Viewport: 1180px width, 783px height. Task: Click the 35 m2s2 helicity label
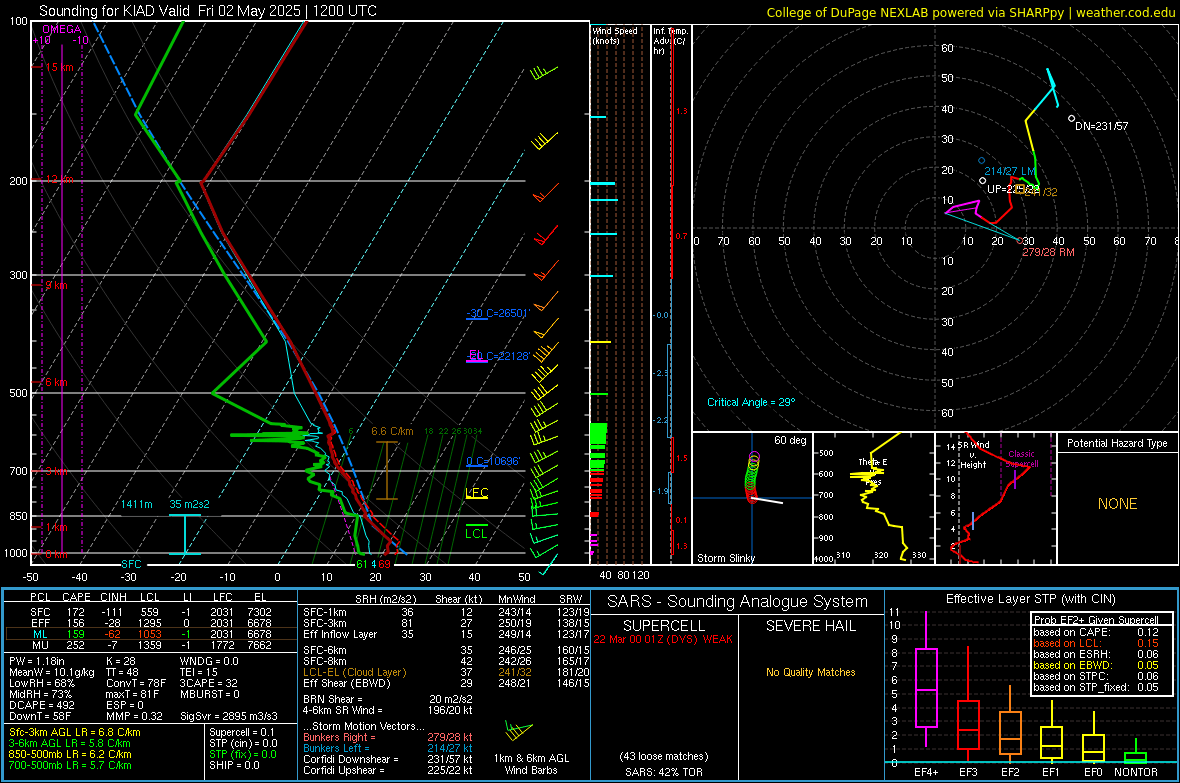point(190,504)
